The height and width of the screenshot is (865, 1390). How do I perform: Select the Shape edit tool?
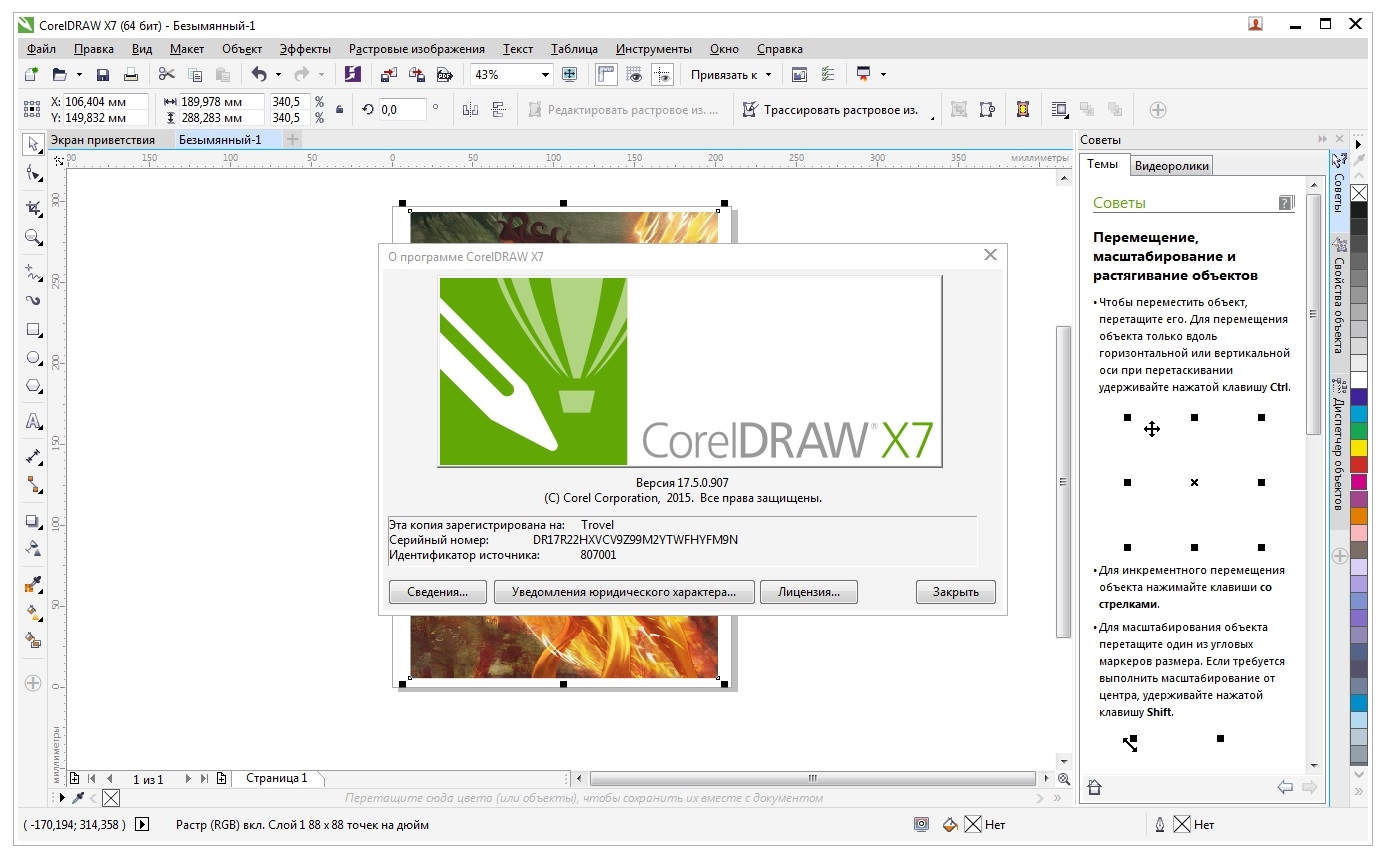click(33, 174)
